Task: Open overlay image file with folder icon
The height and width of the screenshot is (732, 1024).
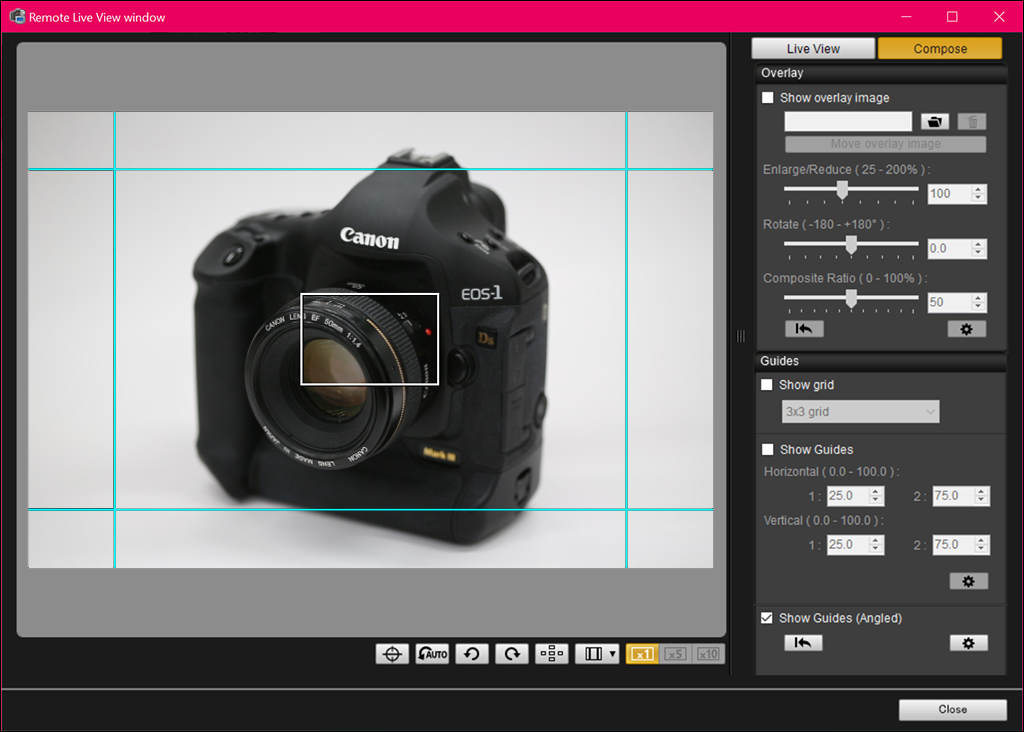Action: 935,121
